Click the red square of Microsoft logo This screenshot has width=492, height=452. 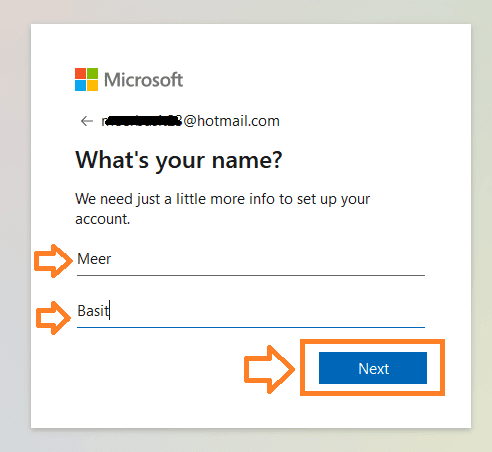point(80,73)
